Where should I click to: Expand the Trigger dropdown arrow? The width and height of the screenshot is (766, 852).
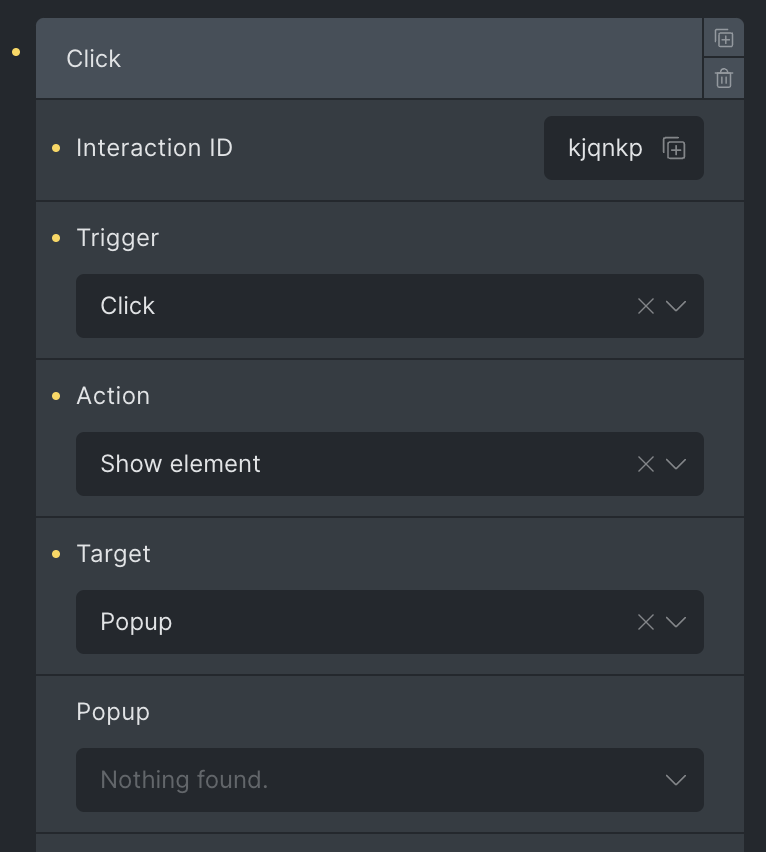[x=676, y=306]
